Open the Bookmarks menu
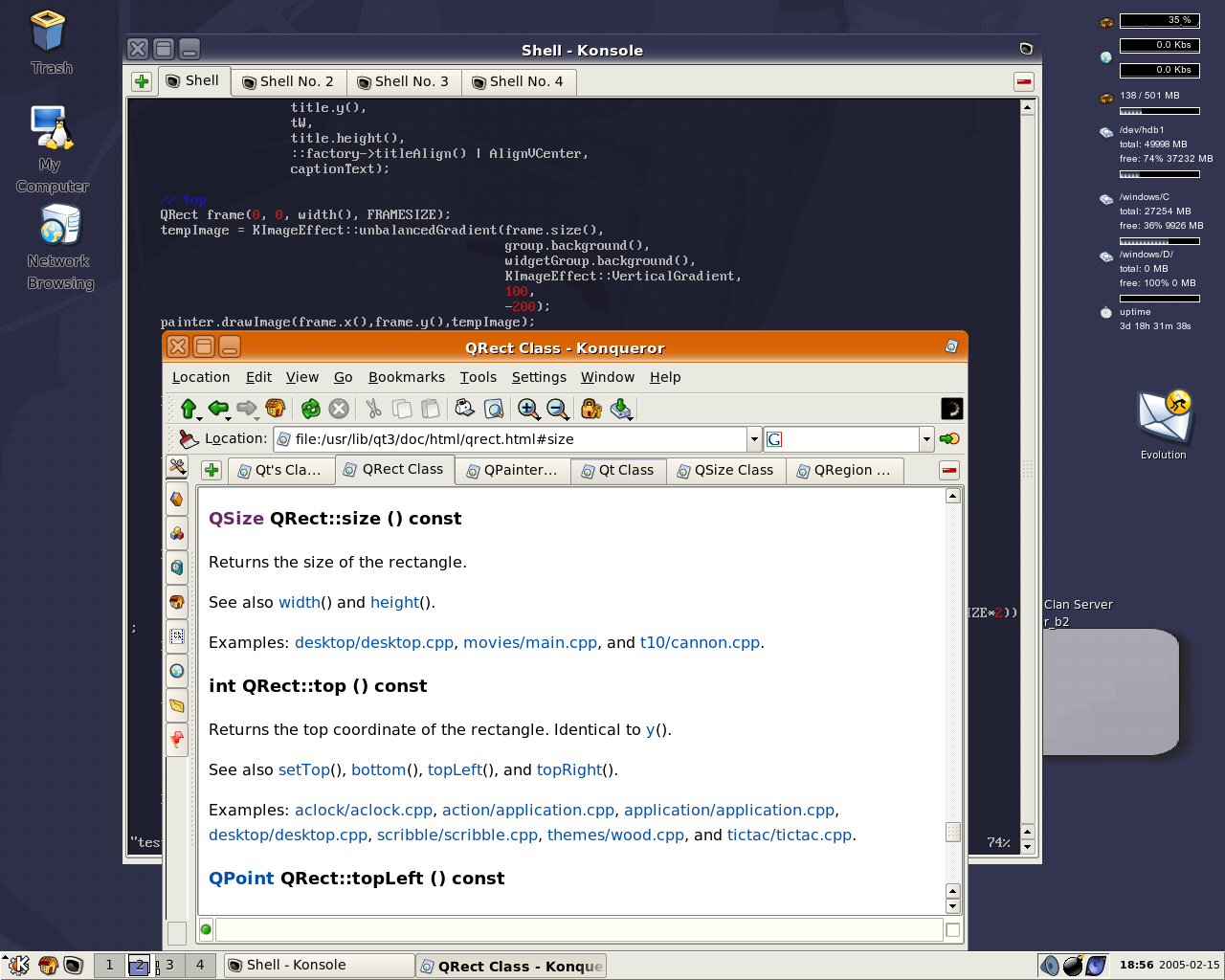1225x980 pixels. [407, 377]
